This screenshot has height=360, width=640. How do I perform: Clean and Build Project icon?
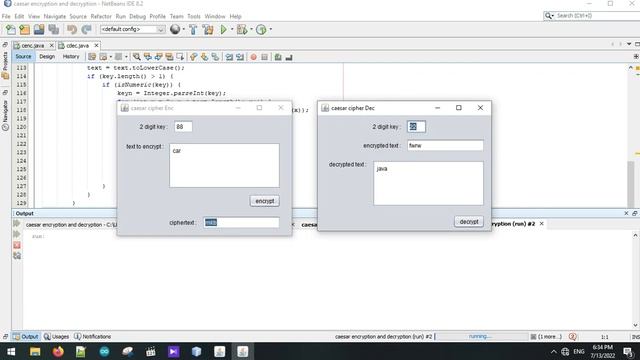click(208, 29)
